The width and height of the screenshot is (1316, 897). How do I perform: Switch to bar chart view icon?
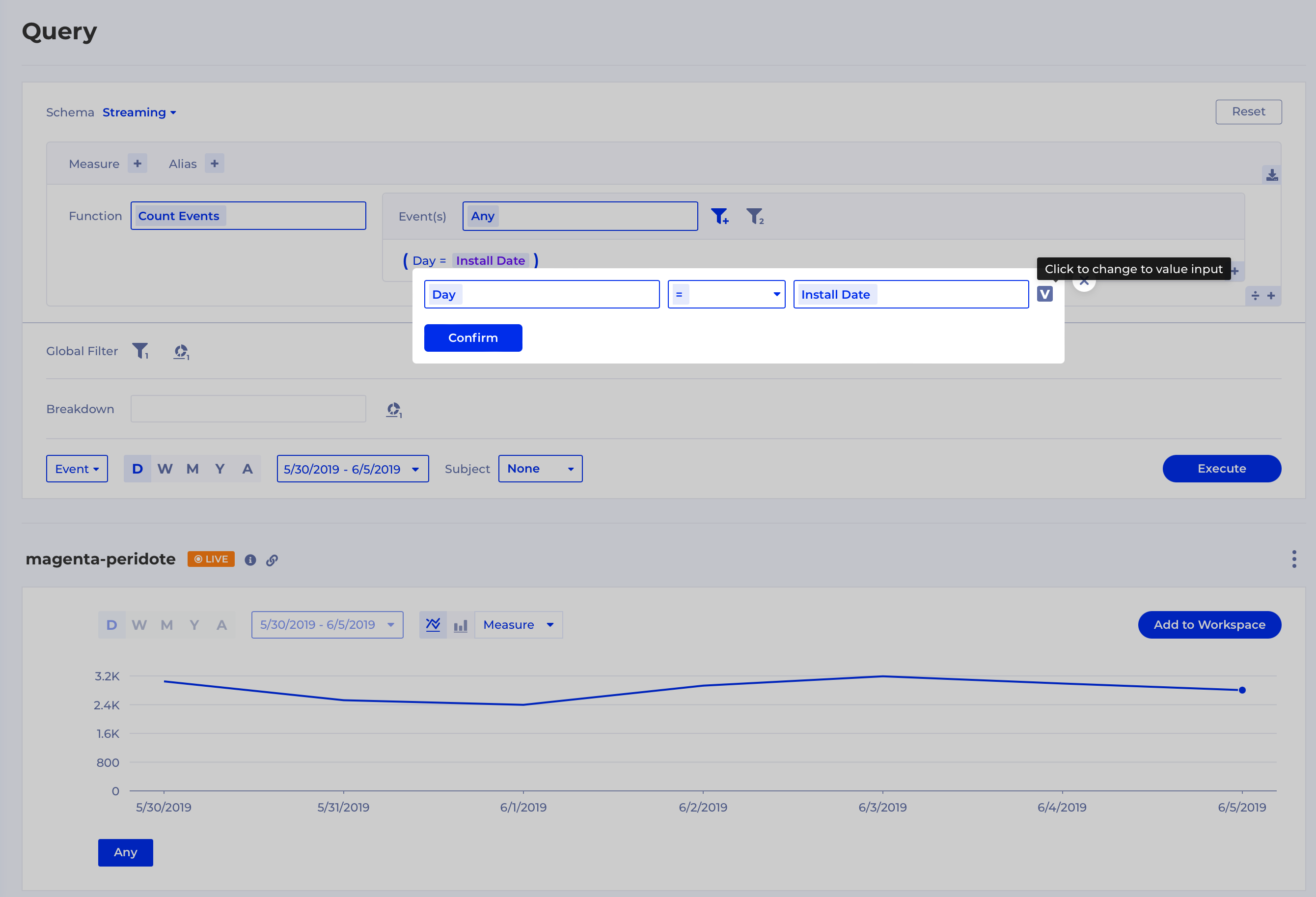pos(461,625)
